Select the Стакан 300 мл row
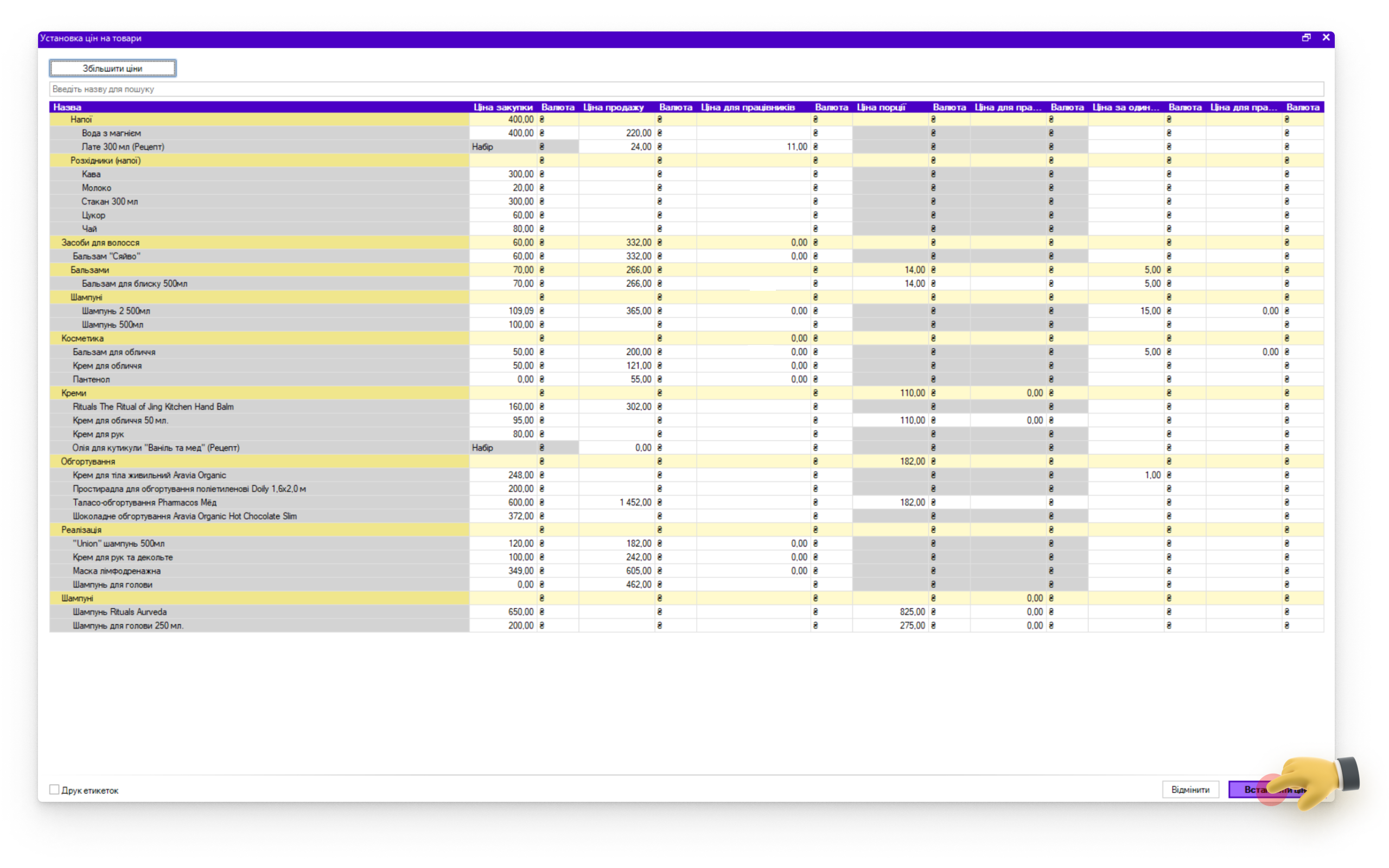1389x868 pixels. (x=686, y=201)
